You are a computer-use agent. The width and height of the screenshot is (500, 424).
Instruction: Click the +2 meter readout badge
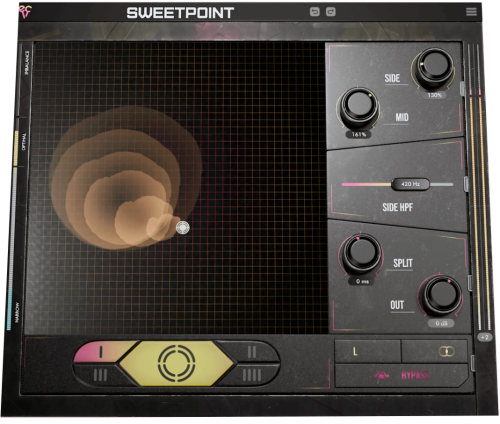(484, 337)
